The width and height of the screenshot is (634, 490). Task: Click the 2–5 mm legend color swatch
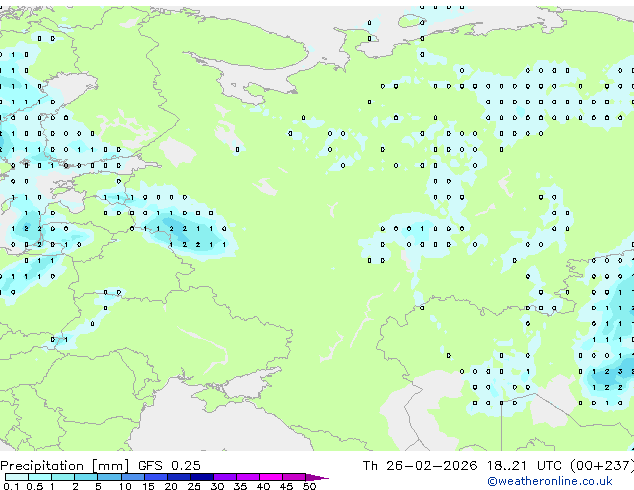pos(86,477)
